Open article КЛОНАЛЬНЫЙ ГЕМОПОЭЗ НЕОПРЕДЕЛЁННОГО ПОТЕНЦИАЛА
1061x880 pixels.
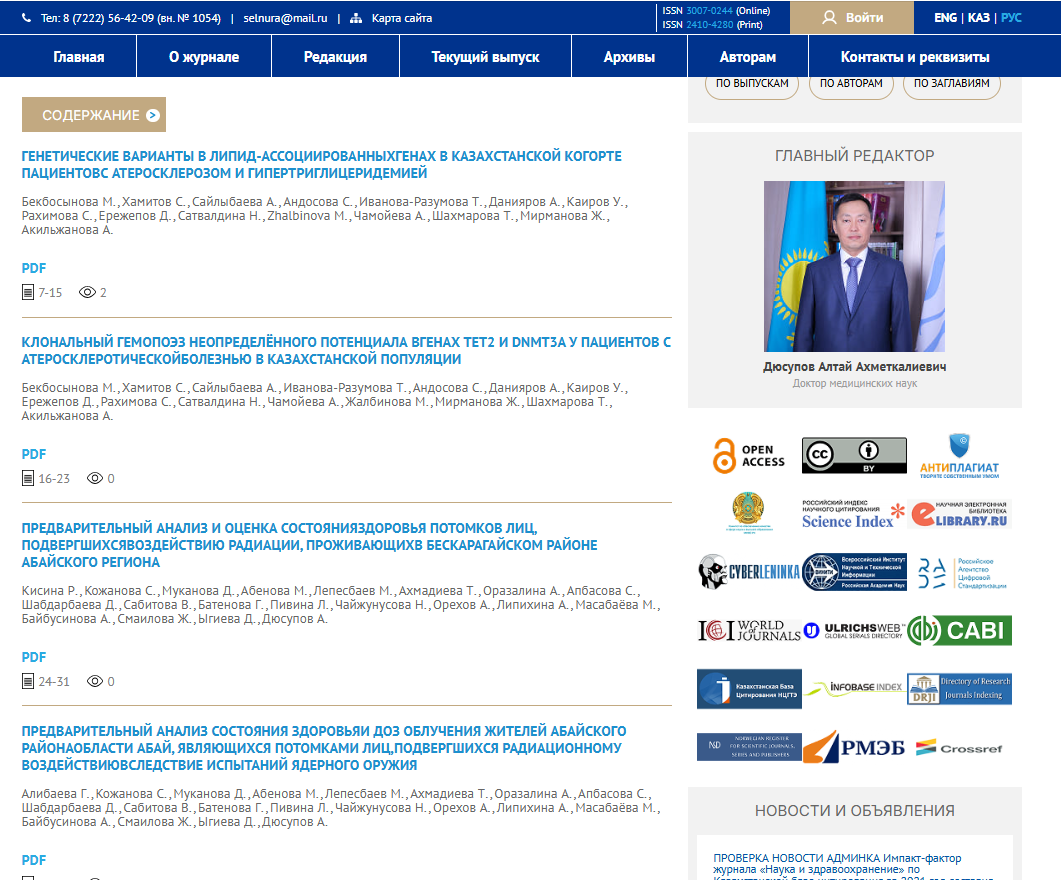coord(346,350)
